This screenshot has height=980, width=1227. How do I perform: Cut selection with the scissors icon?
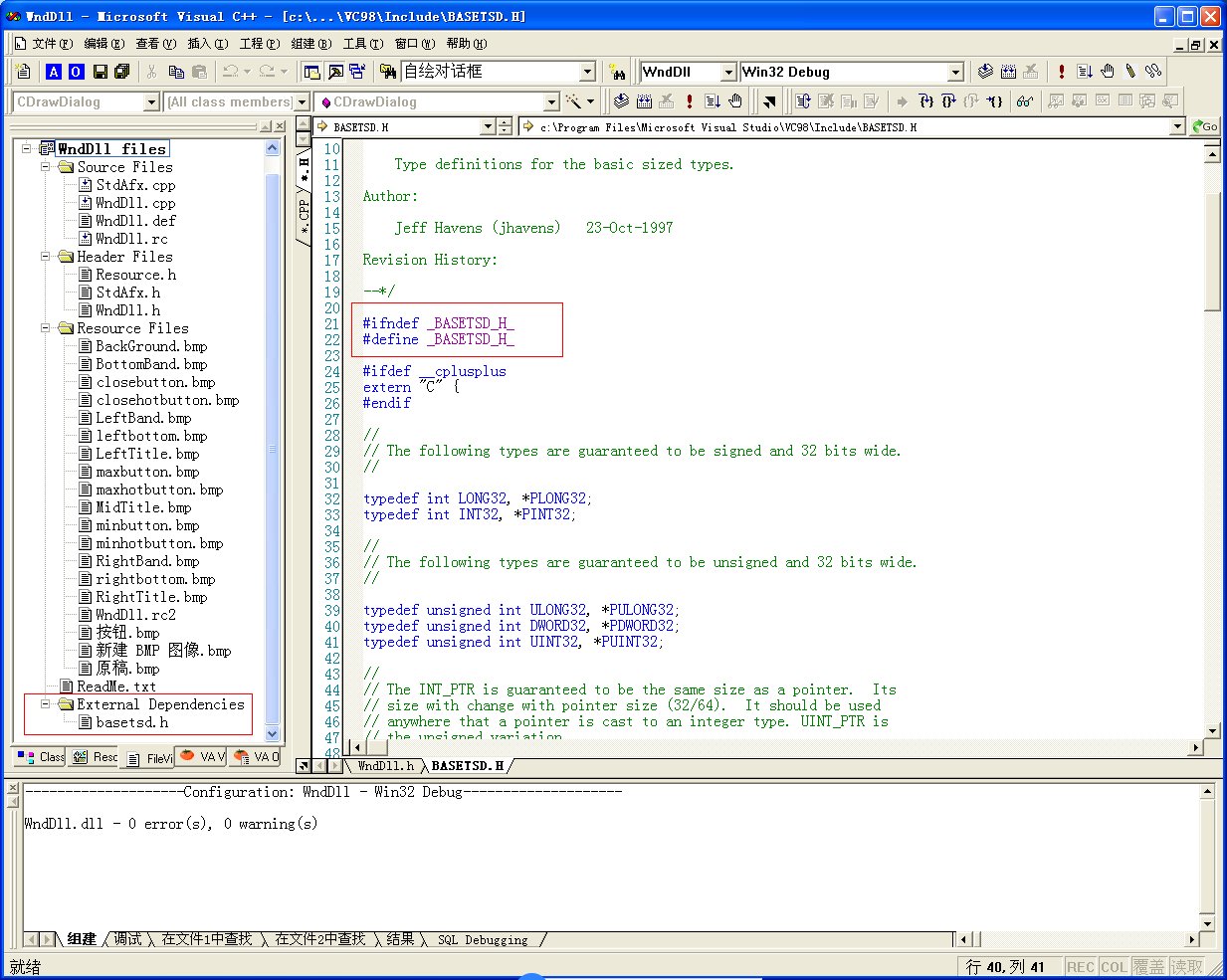point(151,72)
